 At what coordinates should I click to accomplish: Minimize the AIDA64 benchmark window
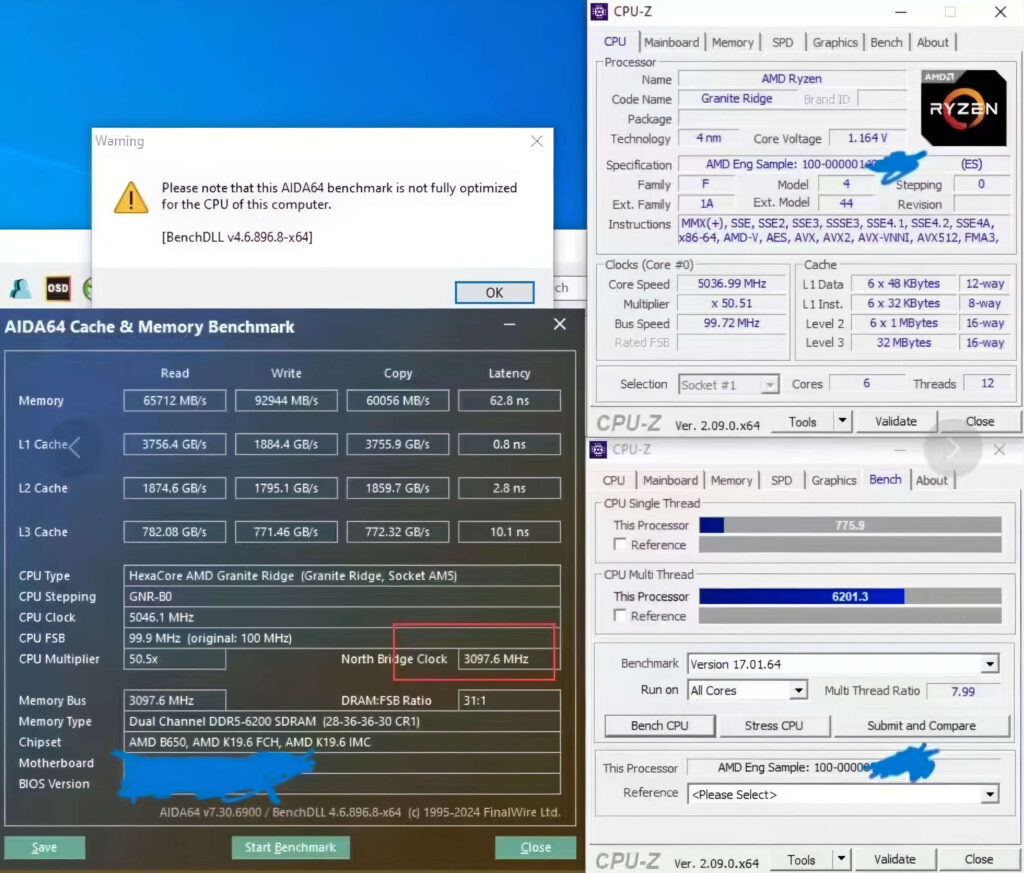click(x=509, y=325)
